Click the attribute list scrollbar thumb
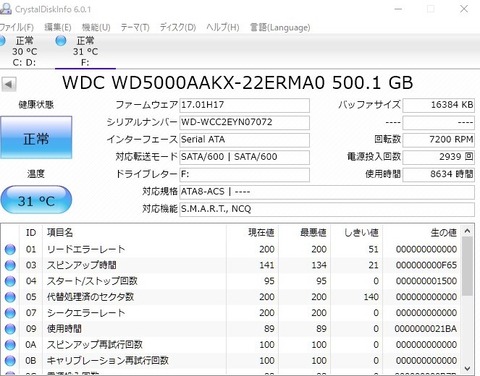This screenshot has height=376, width=480. tap(467, 266)
